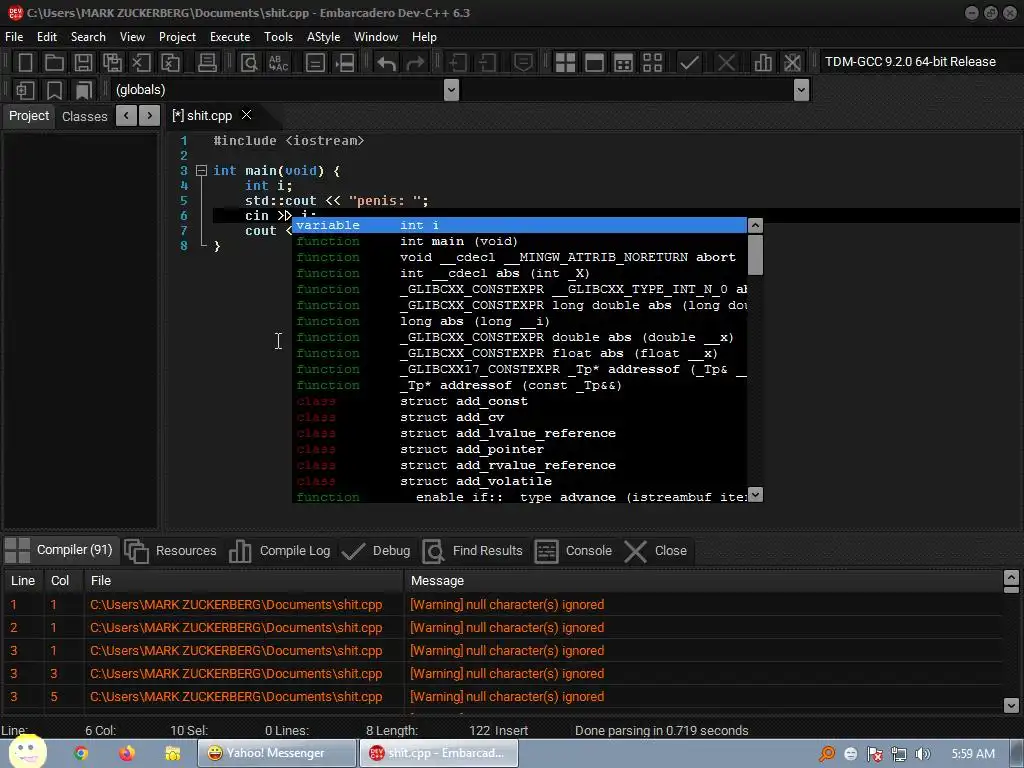Image resolution: width=1024 pixels, height=768 pixels.
Task: Click the Run window toolbar icon
Action: pos(594,63)
